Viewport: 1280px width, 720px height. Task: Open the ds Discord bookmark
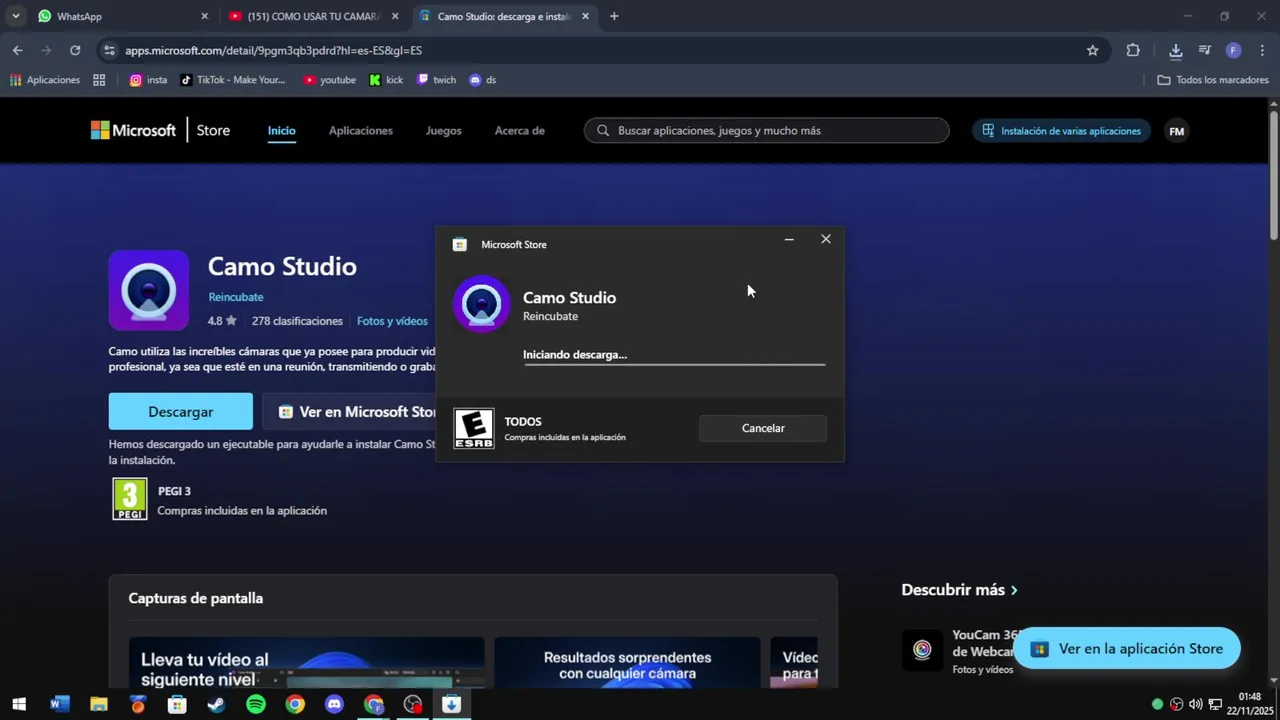click(483, 80)
